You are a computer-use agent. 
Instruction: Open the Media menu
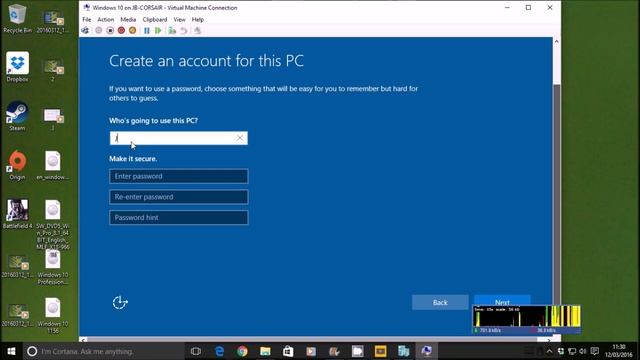128,19
